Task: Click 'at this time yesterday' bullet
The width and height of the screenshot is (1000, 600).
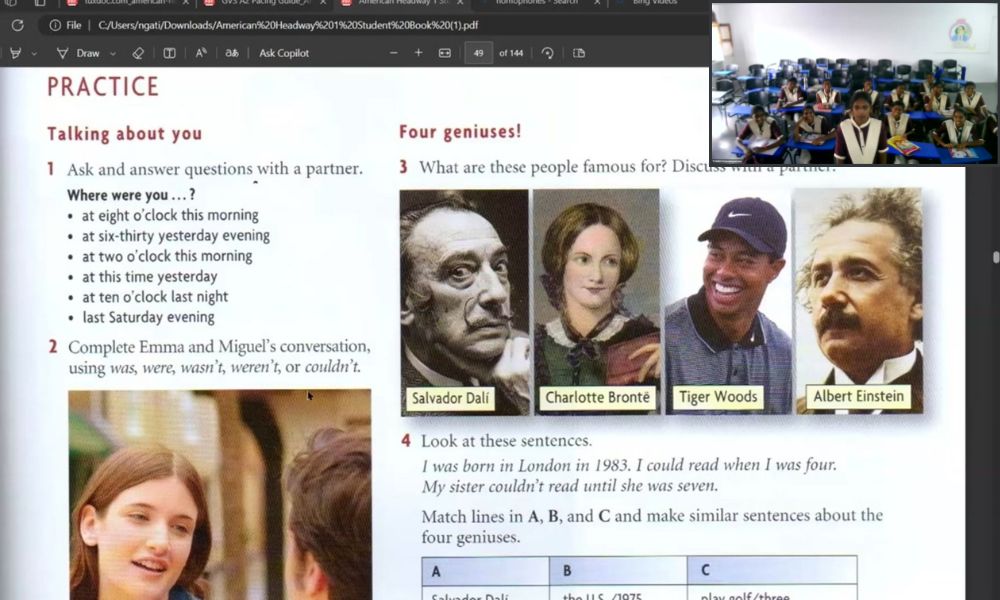Action: pos(150,277)
